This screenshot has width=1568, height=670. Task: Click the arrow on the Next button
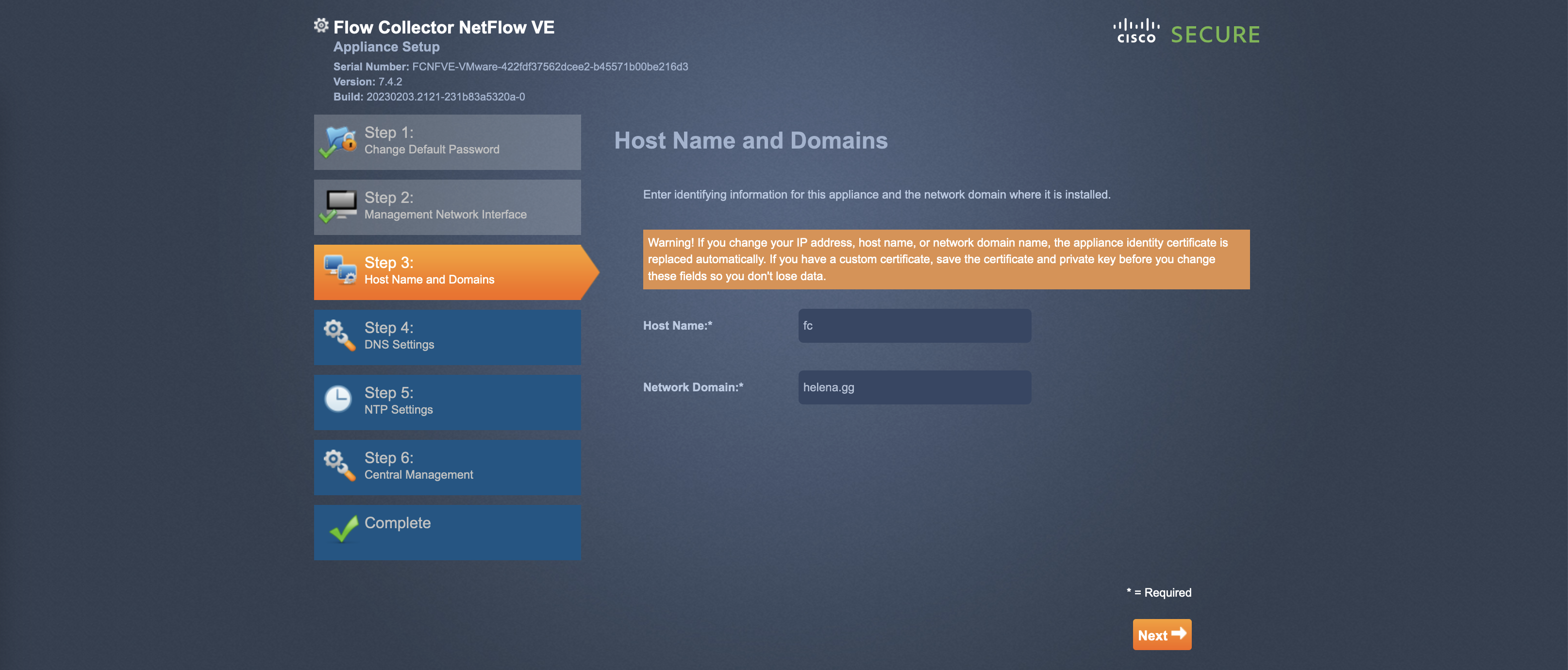(x=1179, y=634)
